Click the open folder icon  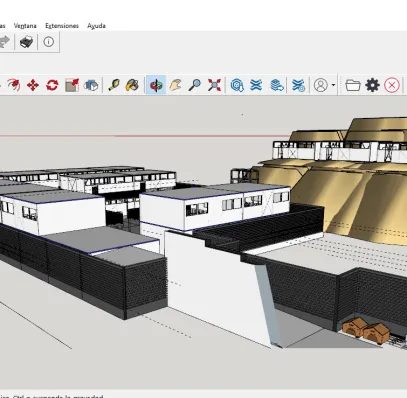tap(353, 85)
